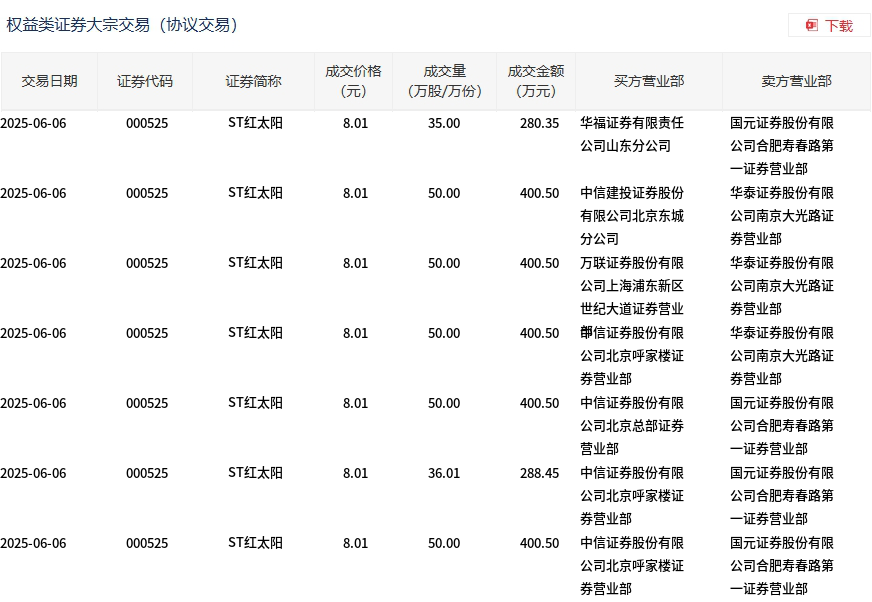
Task: Click the 35.00 volume cell
Action: tap(444, 123)
